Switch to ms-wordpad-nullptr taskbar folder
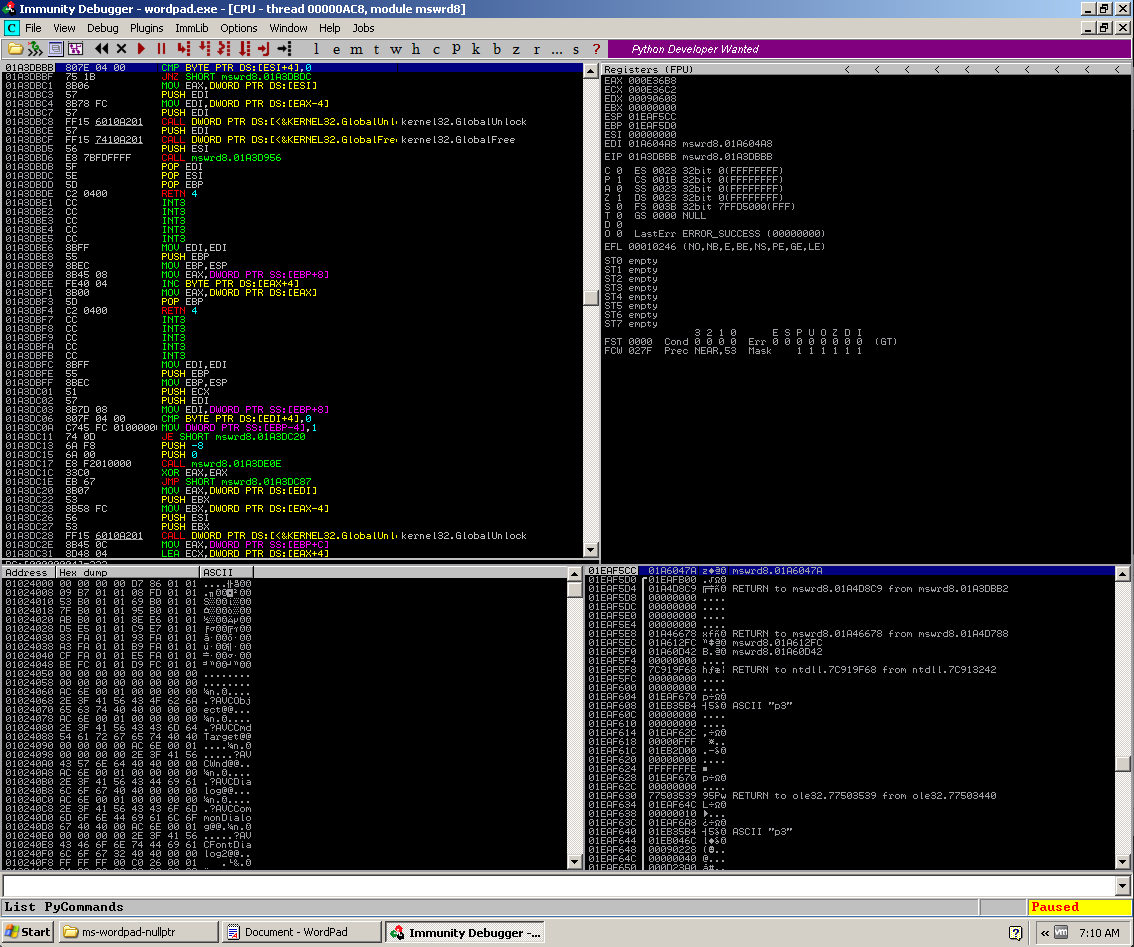Viewport: 1134px width, 947px height. 139,933
